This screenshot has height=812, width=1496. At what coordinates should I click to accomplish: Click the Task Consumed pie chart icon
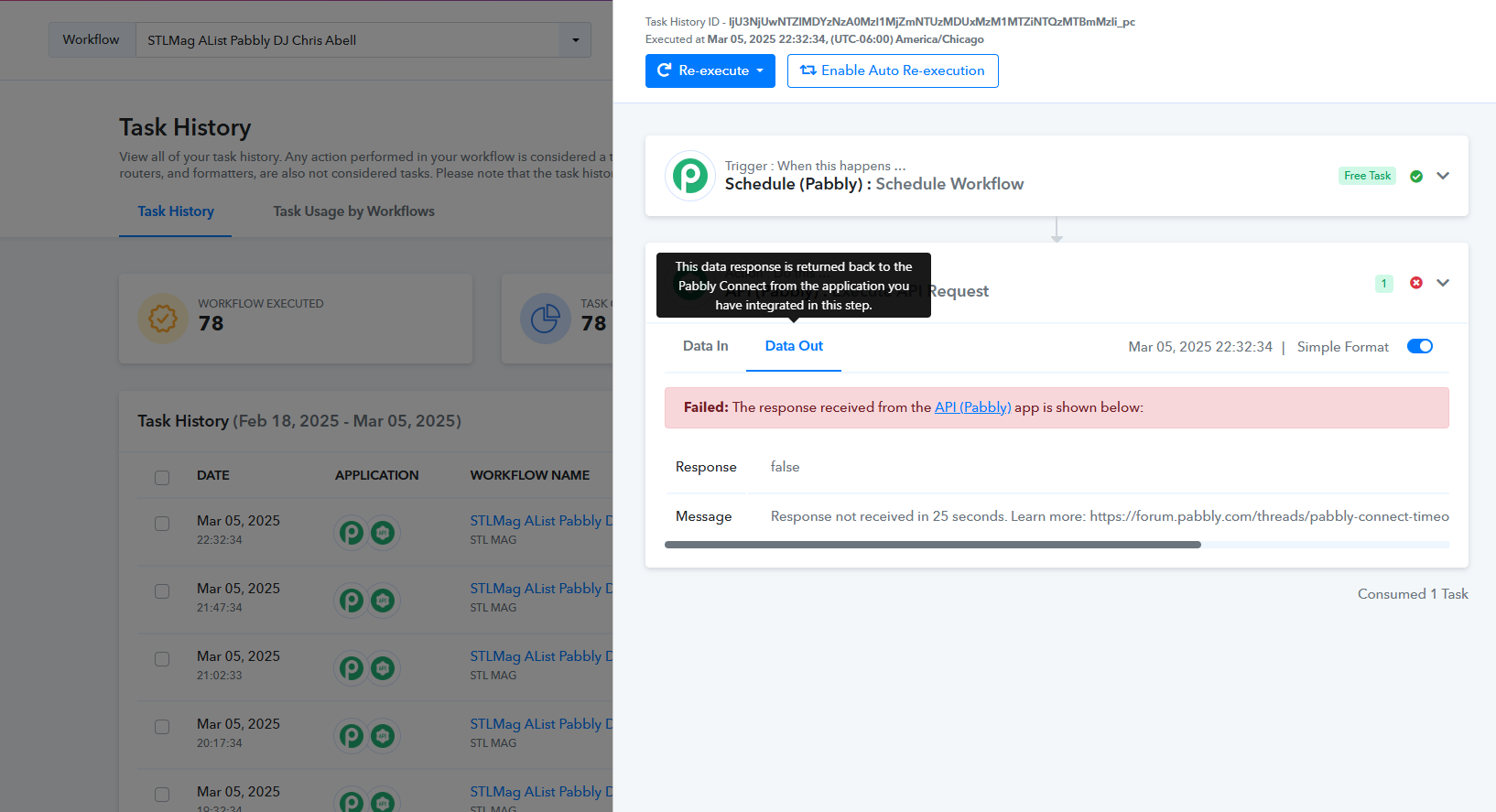[x=546, y=319]
